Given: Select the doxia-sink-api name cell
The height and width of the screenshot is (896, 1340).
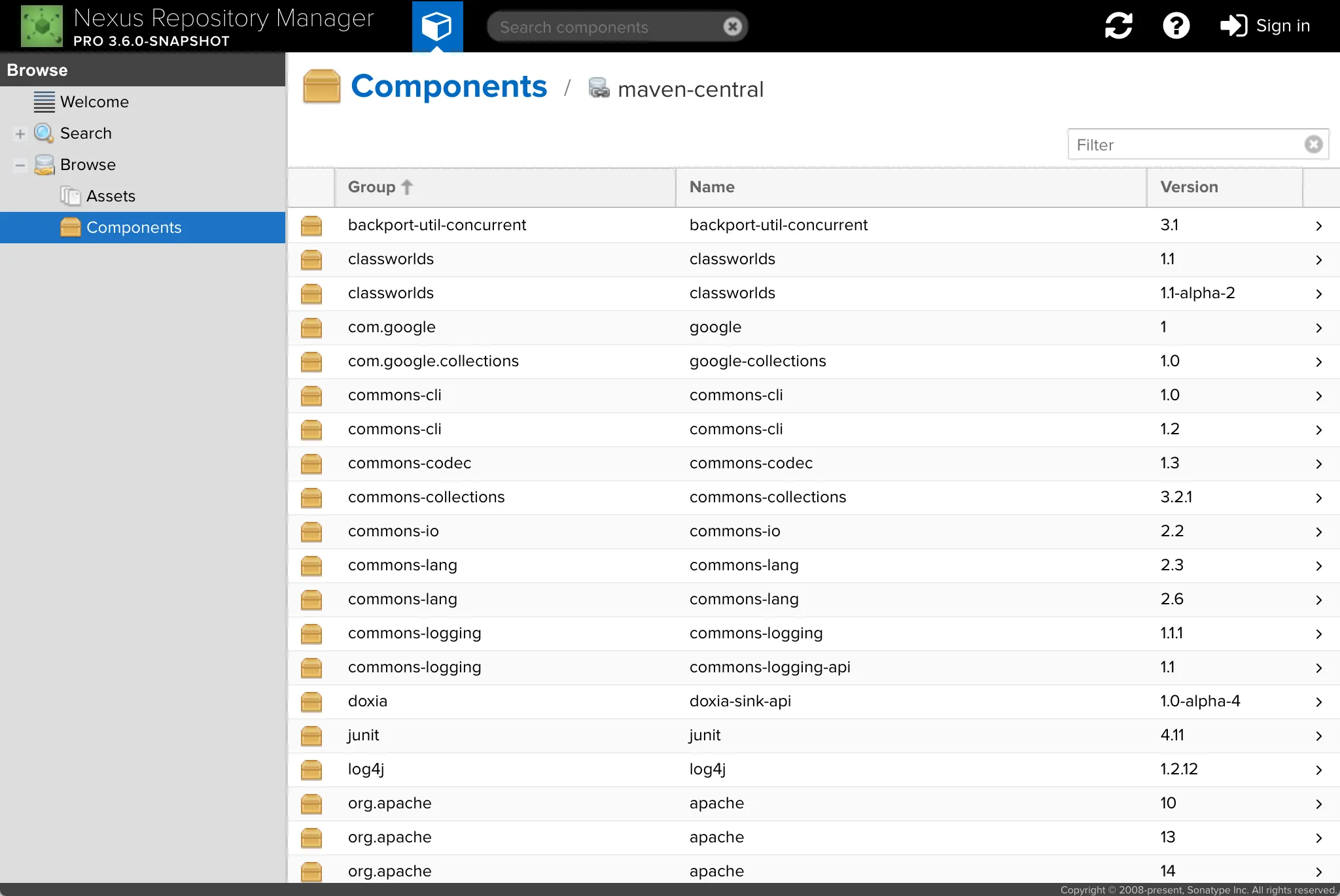Looking at the screenshot, I should tap(911, 701).
